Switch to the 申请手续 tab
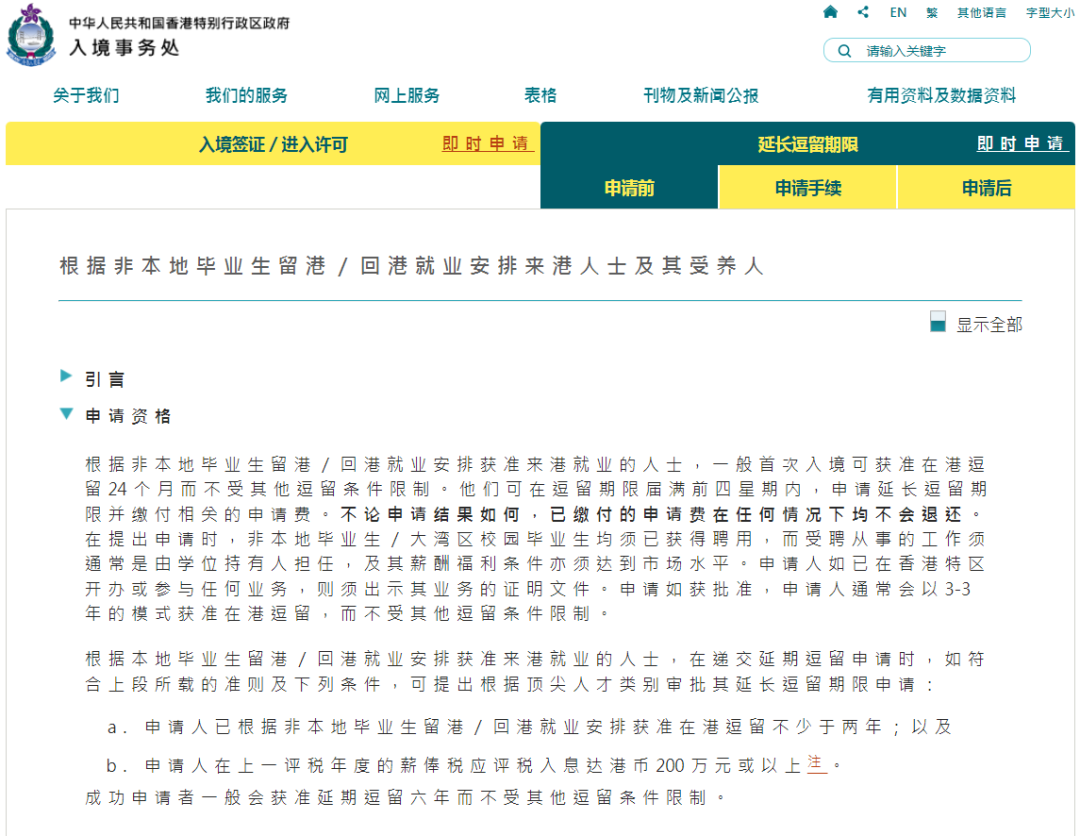 point(808,188)
